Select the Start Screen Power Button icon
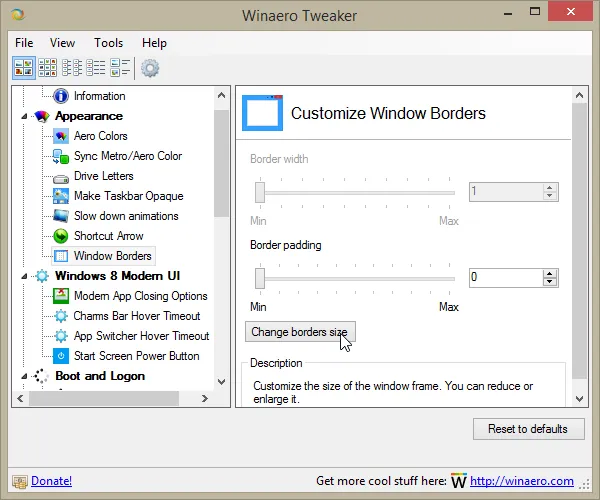This screenshot has width=600, height=500. (61, 356)
